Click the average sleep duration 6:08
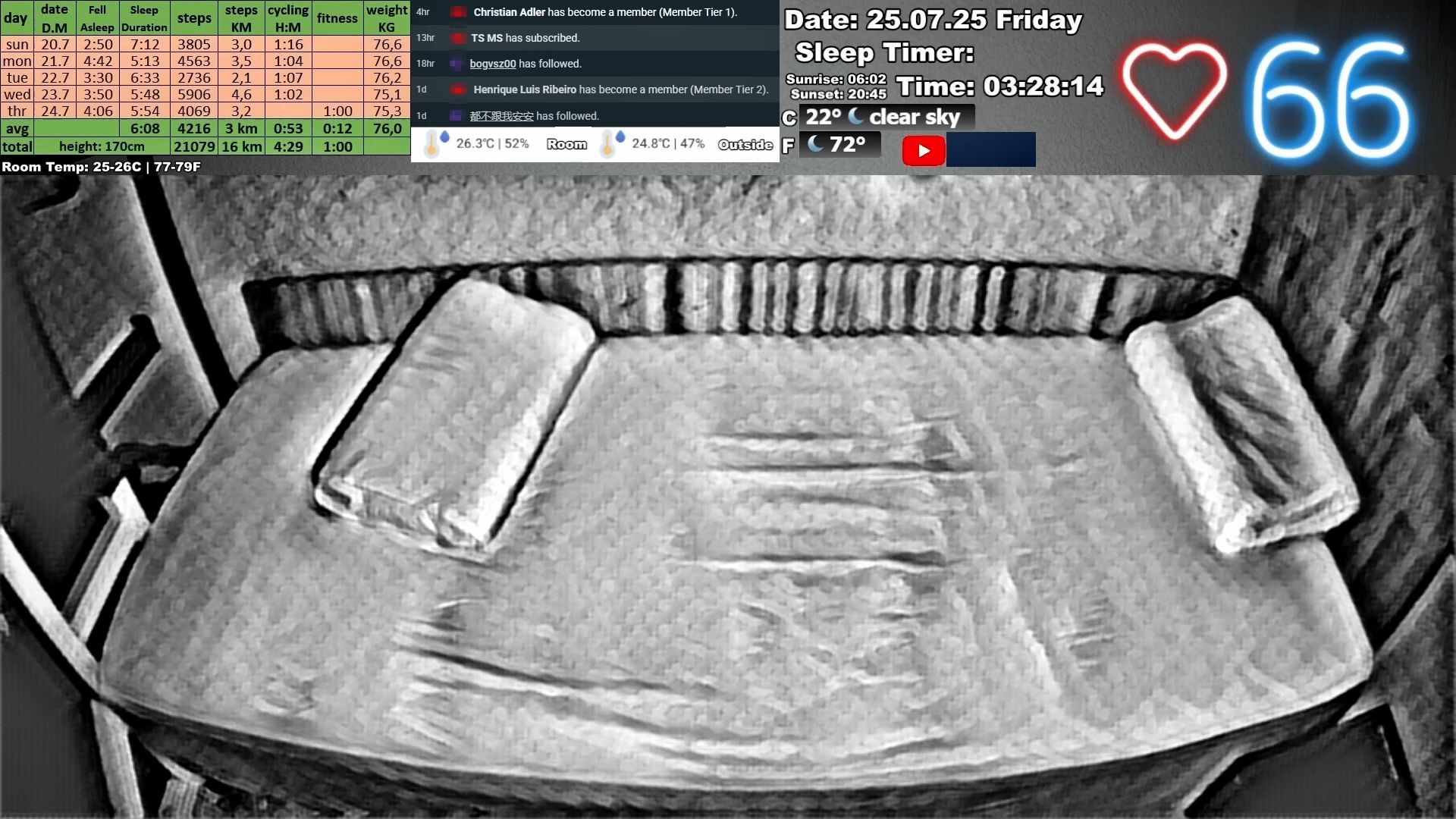The height and width of the screenshot is (819, 1456). point(145,128)
